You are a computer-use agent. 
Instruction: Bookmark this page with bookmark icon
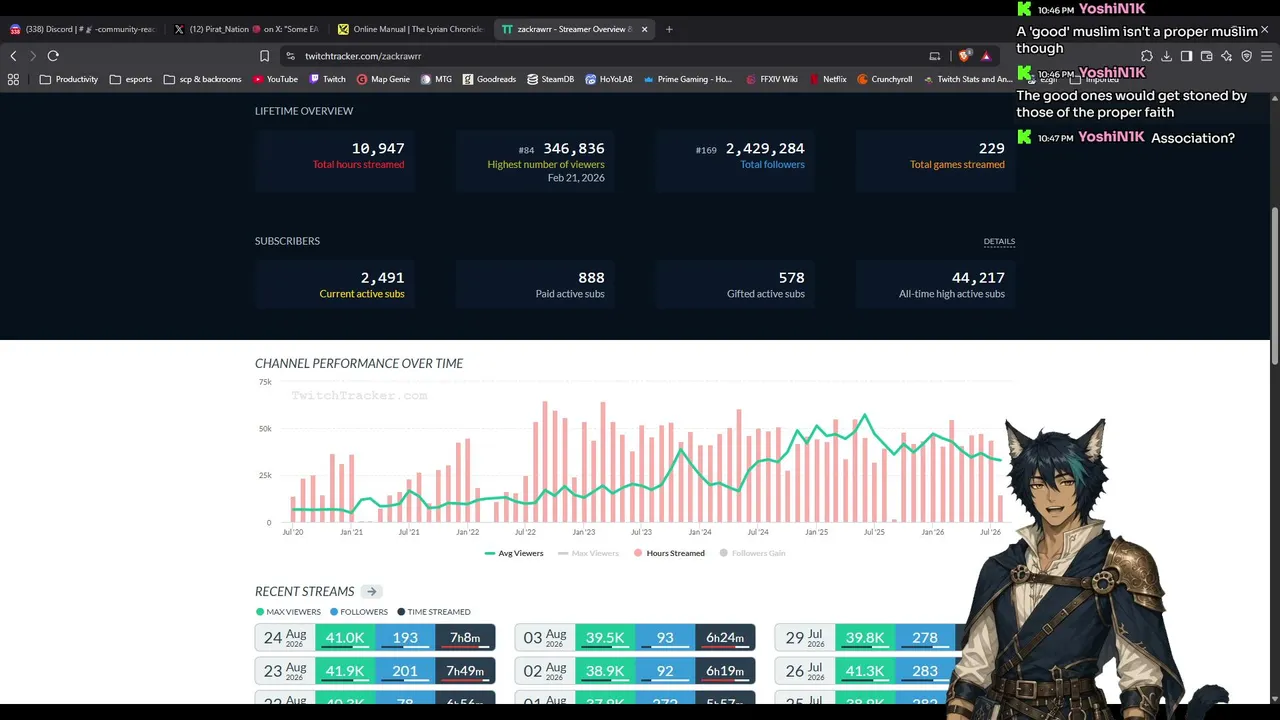[264, 56]
